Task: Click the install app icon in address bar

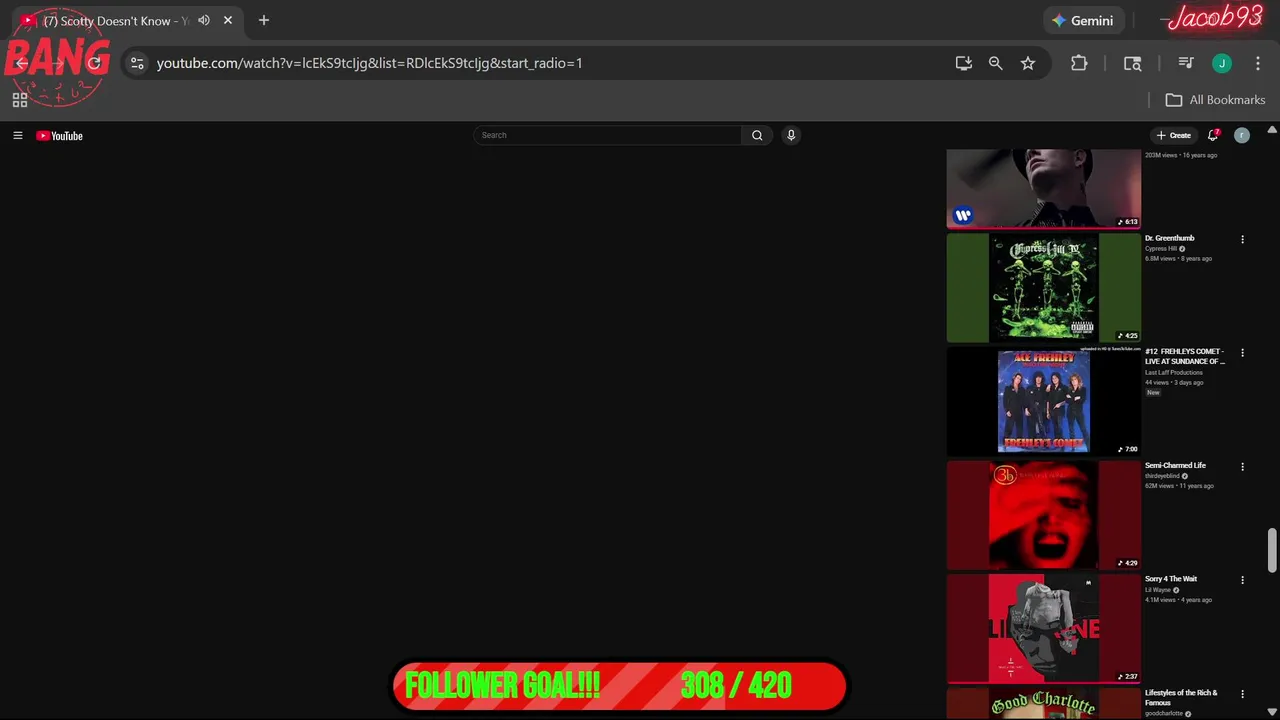Action: 963,63
